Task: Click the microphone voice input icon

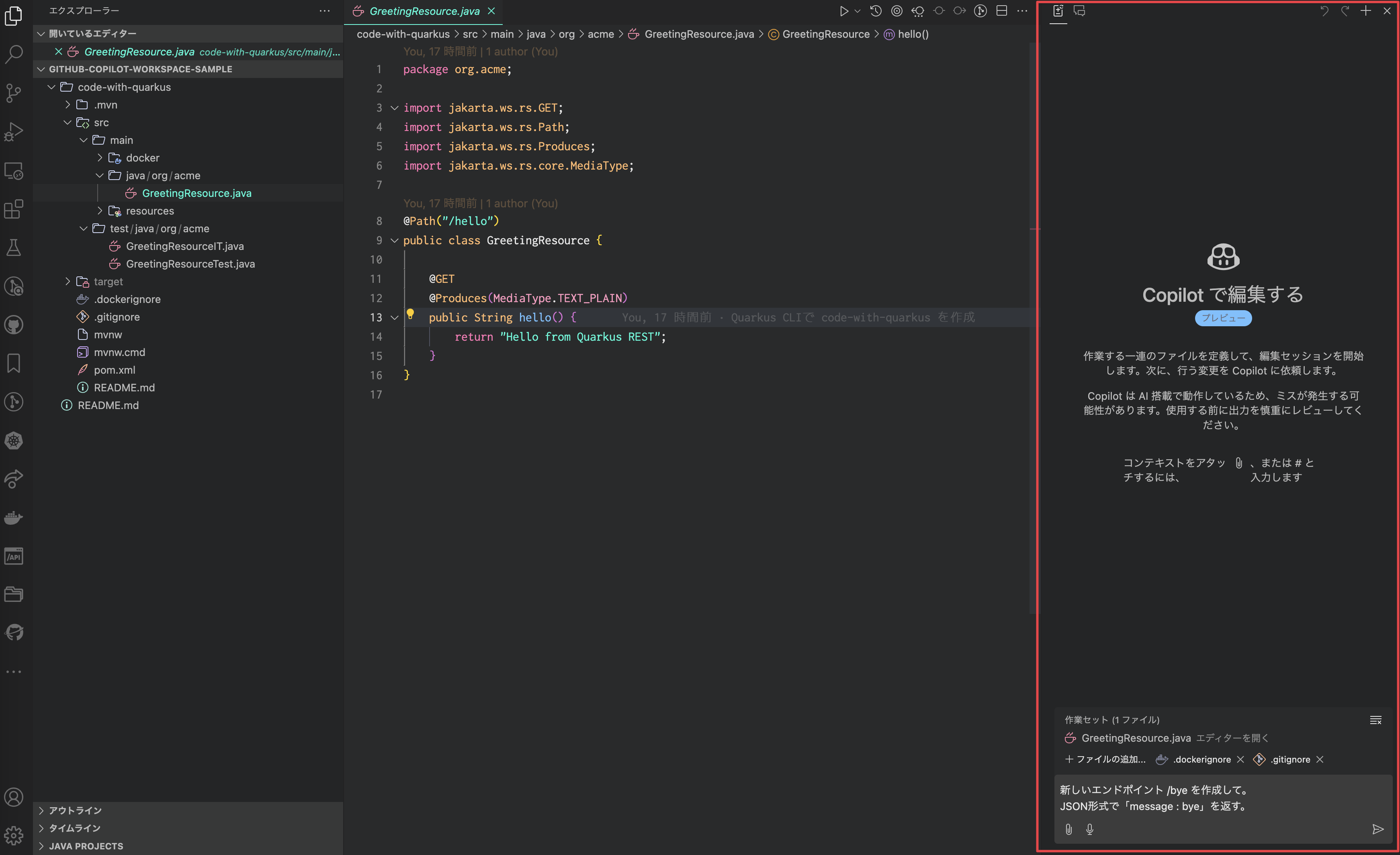Action: pos(1089,829)
